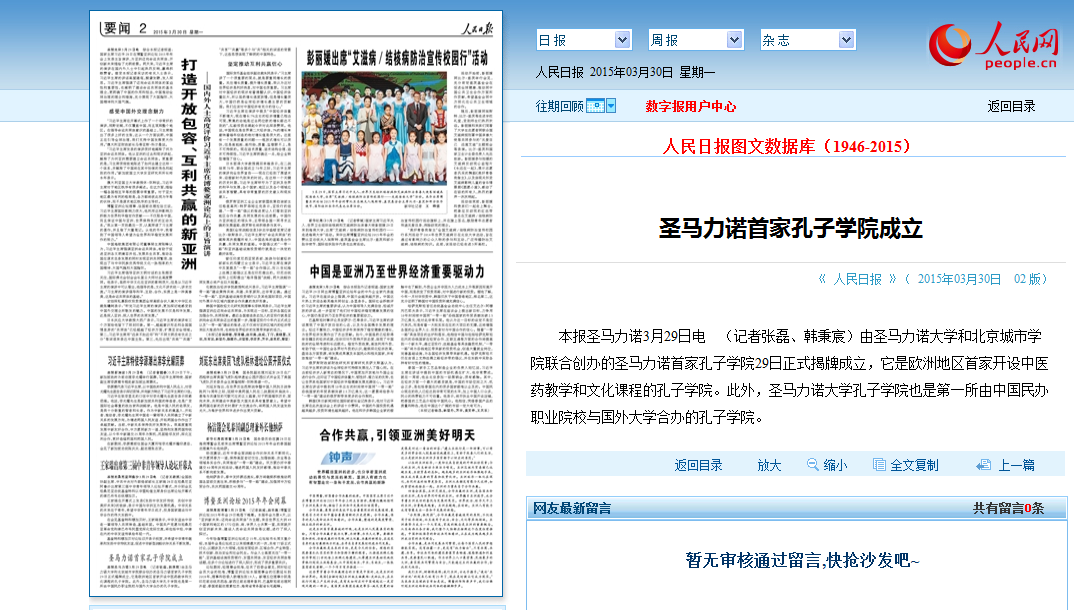Open 博鳌亚洲论坛2015年年会闭幕 headline
Screen dimensions: 1074x610
(245, 500)
